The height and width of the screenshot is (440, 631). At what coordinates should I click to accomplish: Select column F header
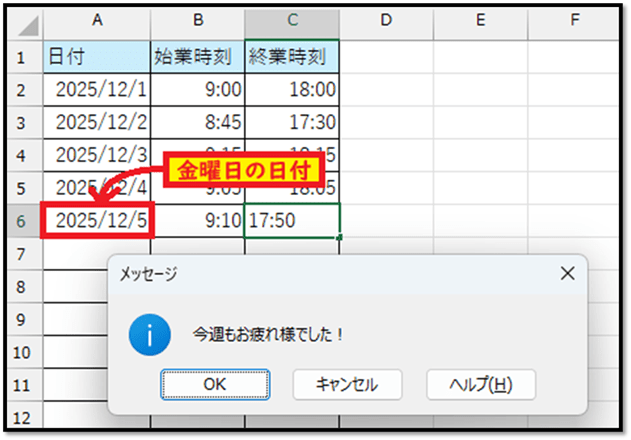coord(575,21)
